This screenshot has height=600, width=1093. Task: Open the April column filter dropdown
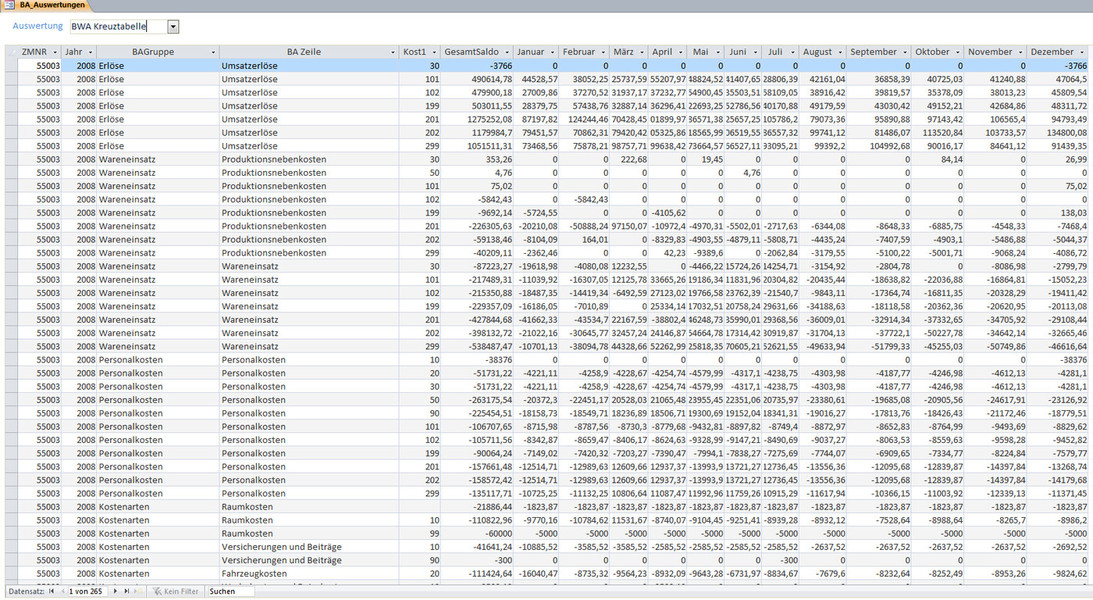(x=680, y=52)
